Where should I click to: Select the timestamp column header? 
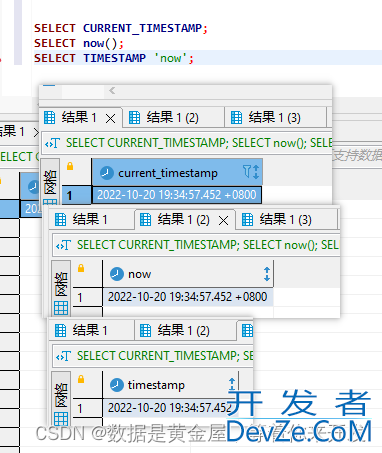tap(171, 385)
